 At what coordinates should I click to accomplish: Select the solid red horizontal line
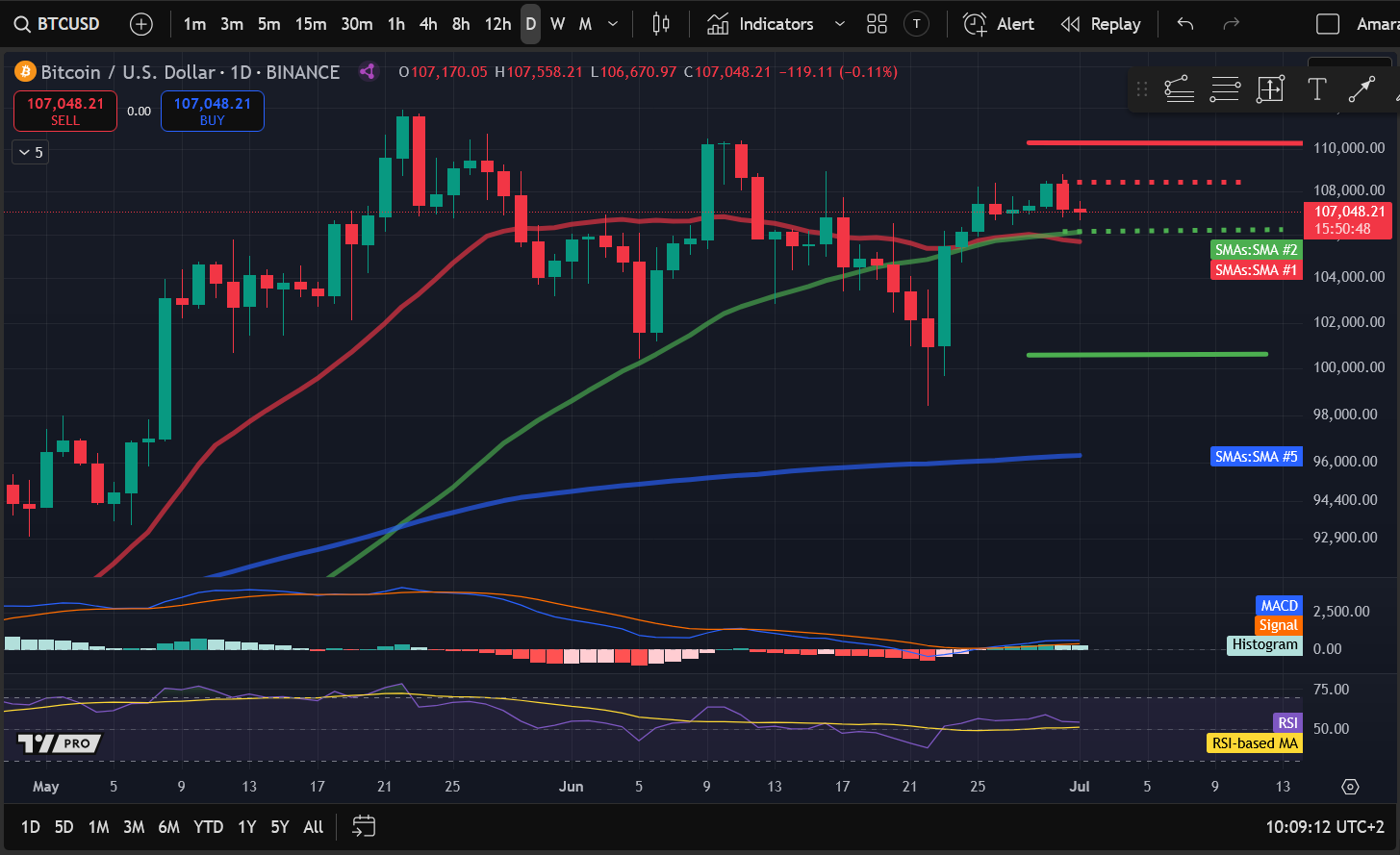(x=1164, y=143)
